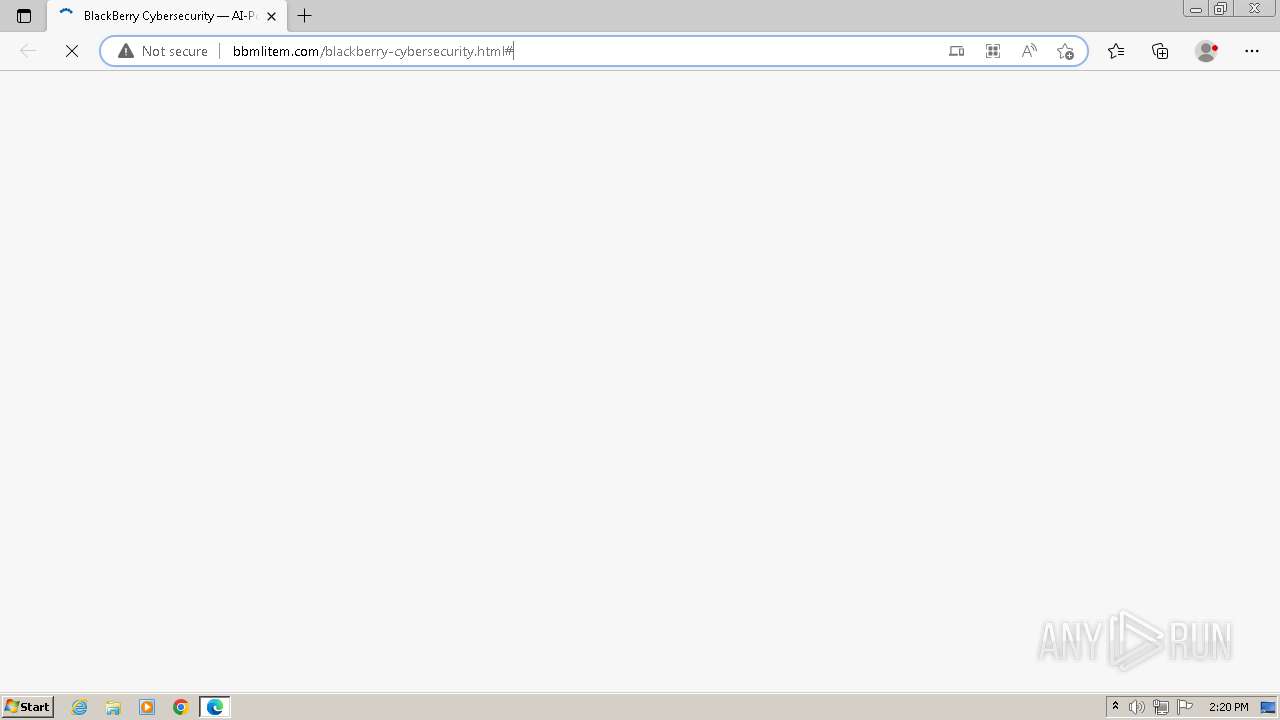Launch Google Chrome from taskbar
The image size is (1280, 720).
pos(181,707)
